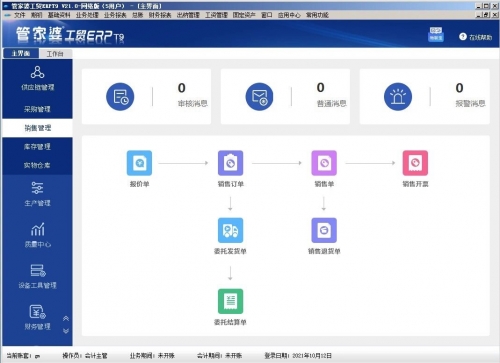Open the 销售退货单 sales return icon
This screenshot has height=363, width=500.
coord(324,230)
